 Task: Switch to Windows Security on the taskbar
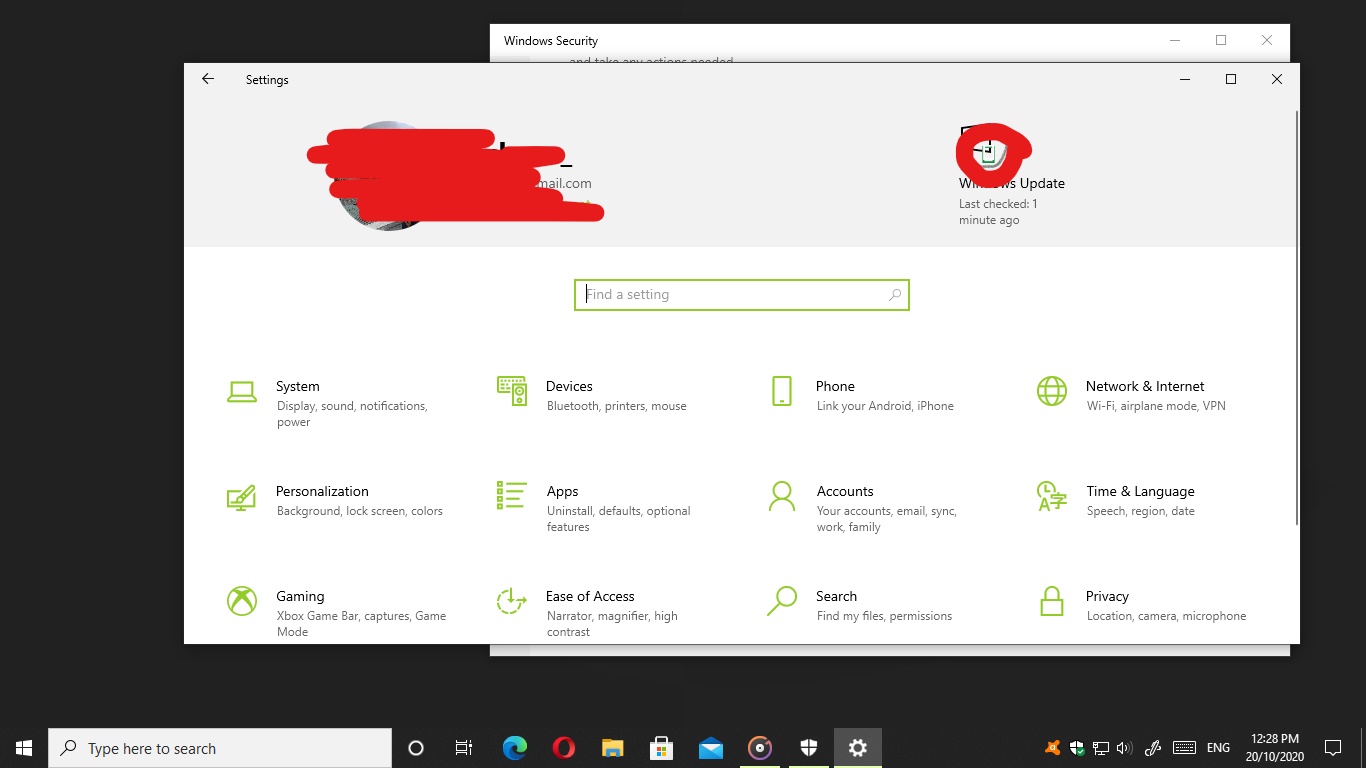pyautogui.click(x=809, y=748)
